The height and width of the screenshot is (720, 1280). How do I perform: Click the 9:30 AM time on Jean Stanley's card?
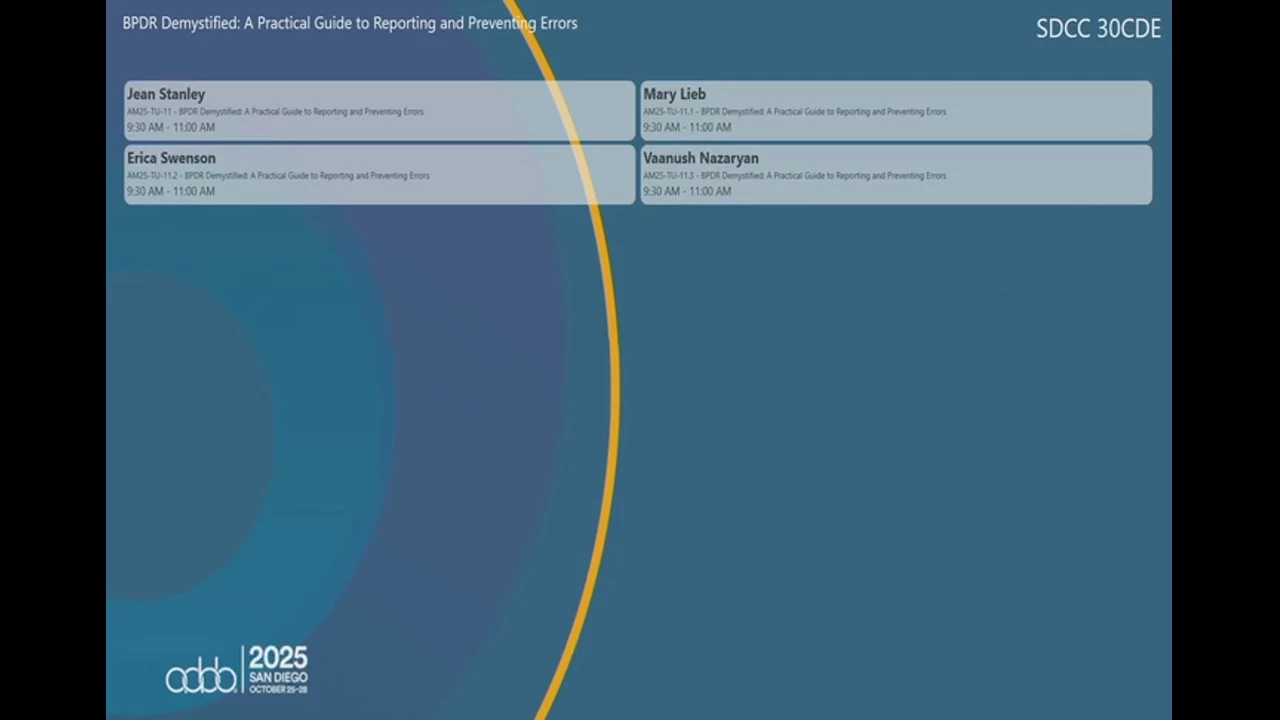[x=145, y=128]
